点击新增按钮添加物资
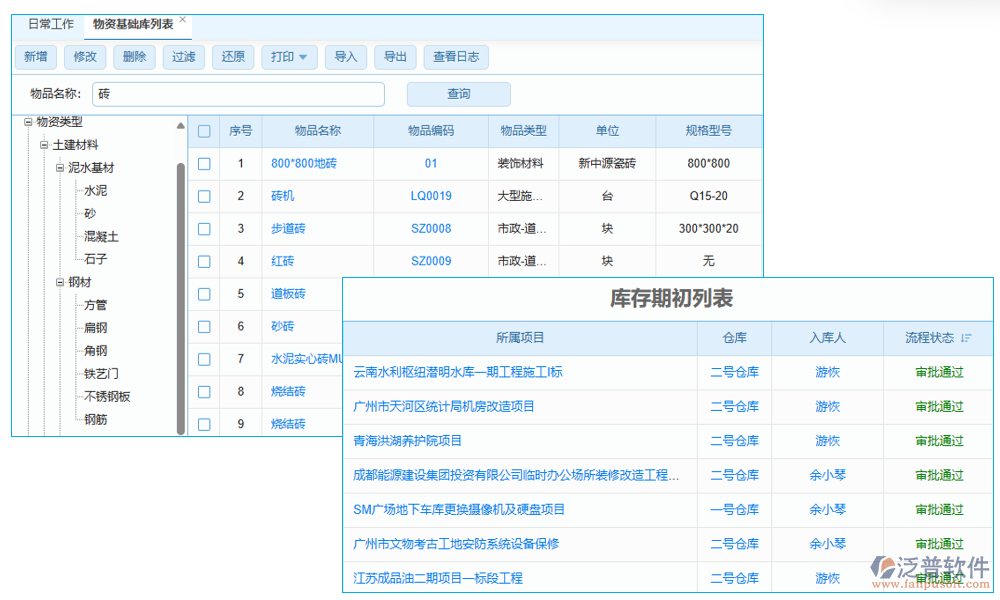The height and width of the screenshot is (600, 1000). 35,57
